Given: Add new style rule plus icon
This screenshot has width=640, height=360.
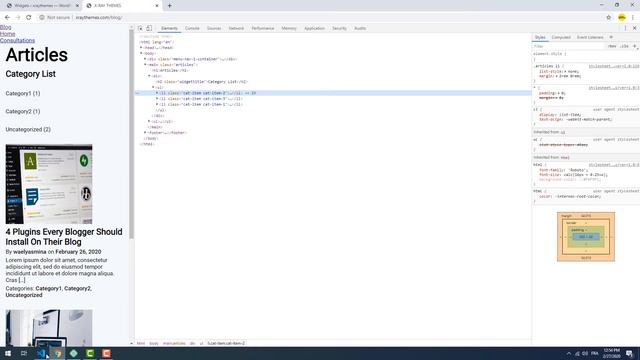Looking at the screenshot, I should (635, 46).
